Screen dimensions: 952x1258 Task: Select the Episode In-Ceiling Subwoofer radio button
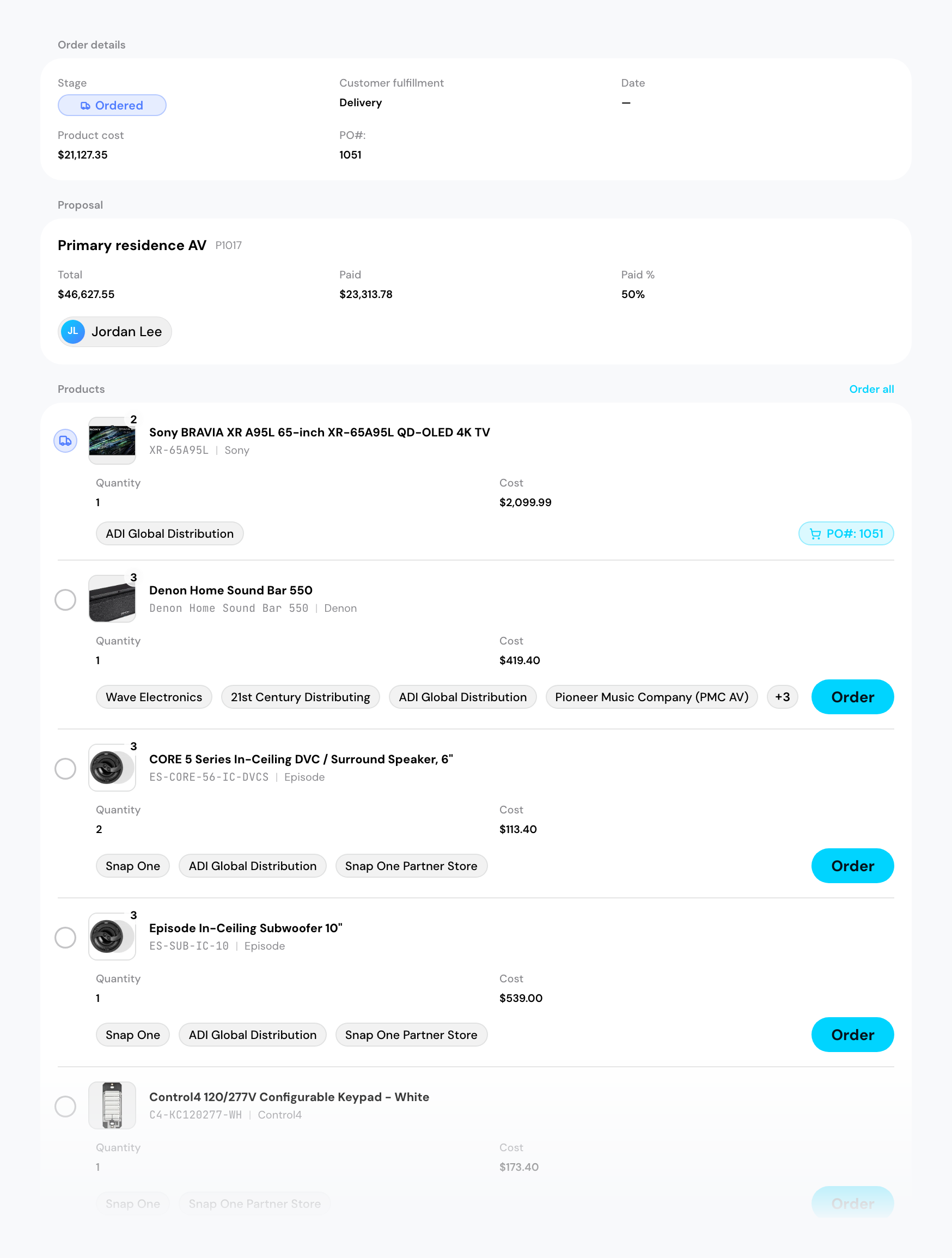65,937
